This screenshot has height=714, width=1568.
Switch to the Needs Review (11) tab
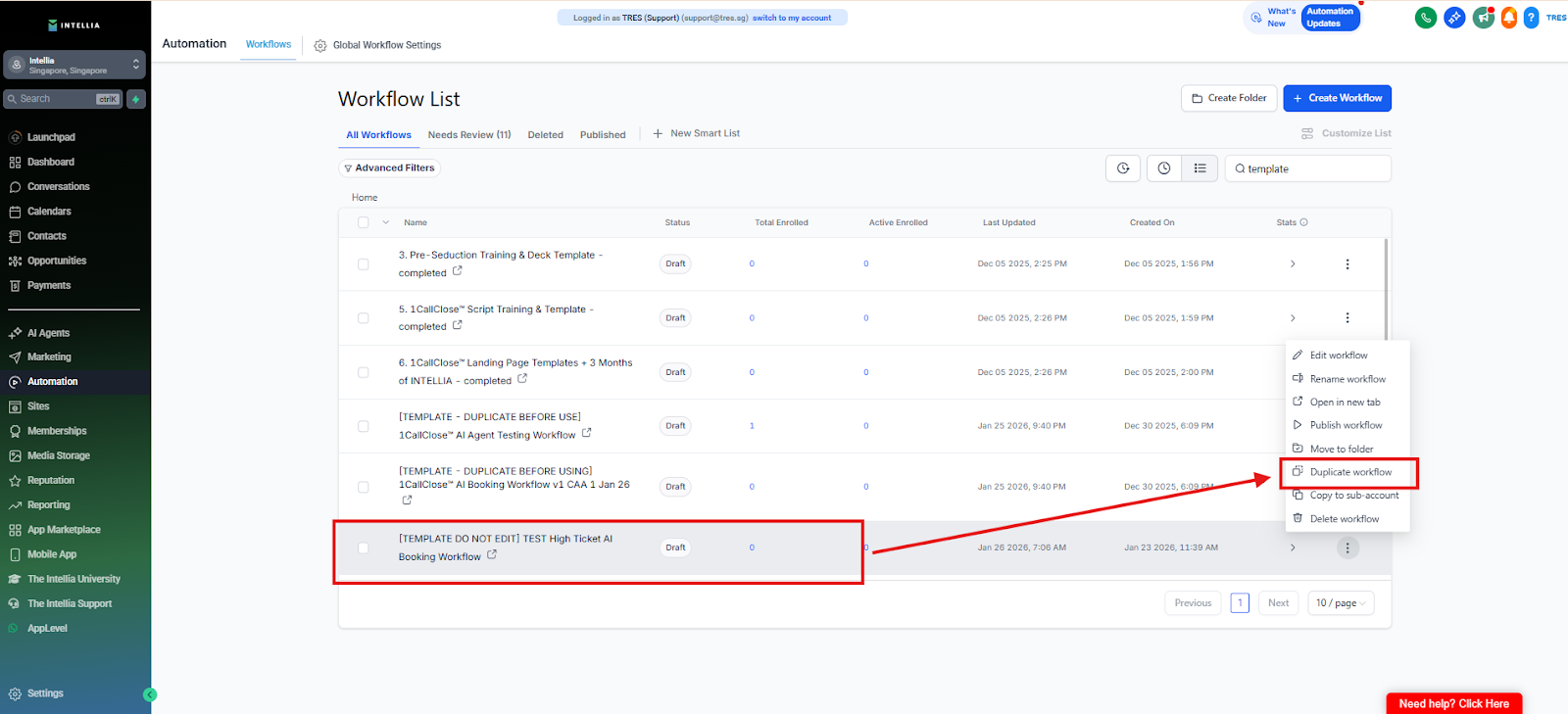469,135
